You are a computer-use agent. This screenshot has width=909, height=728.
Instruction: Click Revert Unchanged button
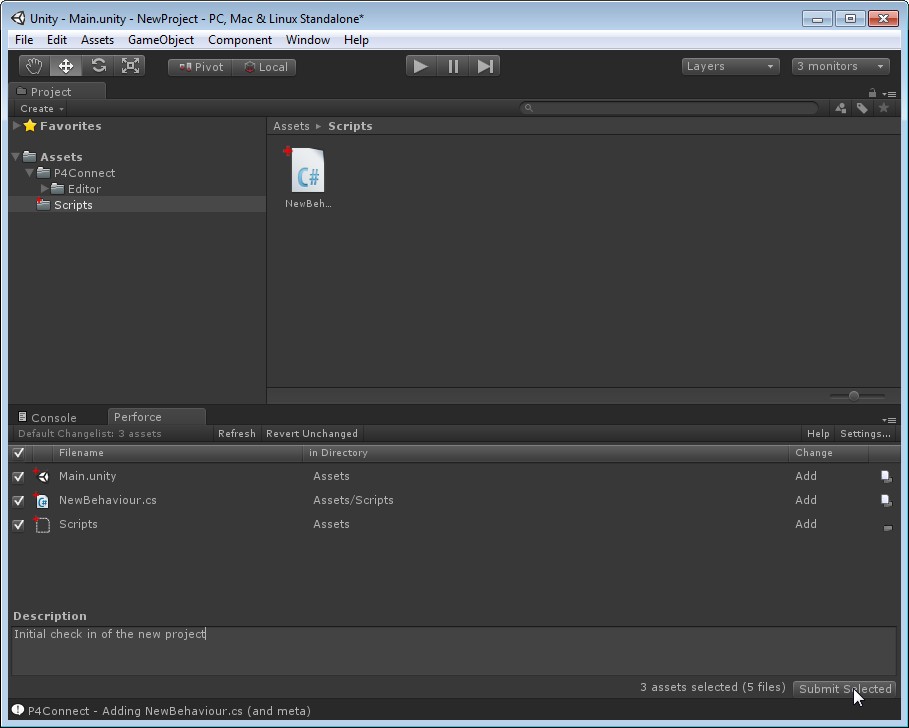click(312, 434)
